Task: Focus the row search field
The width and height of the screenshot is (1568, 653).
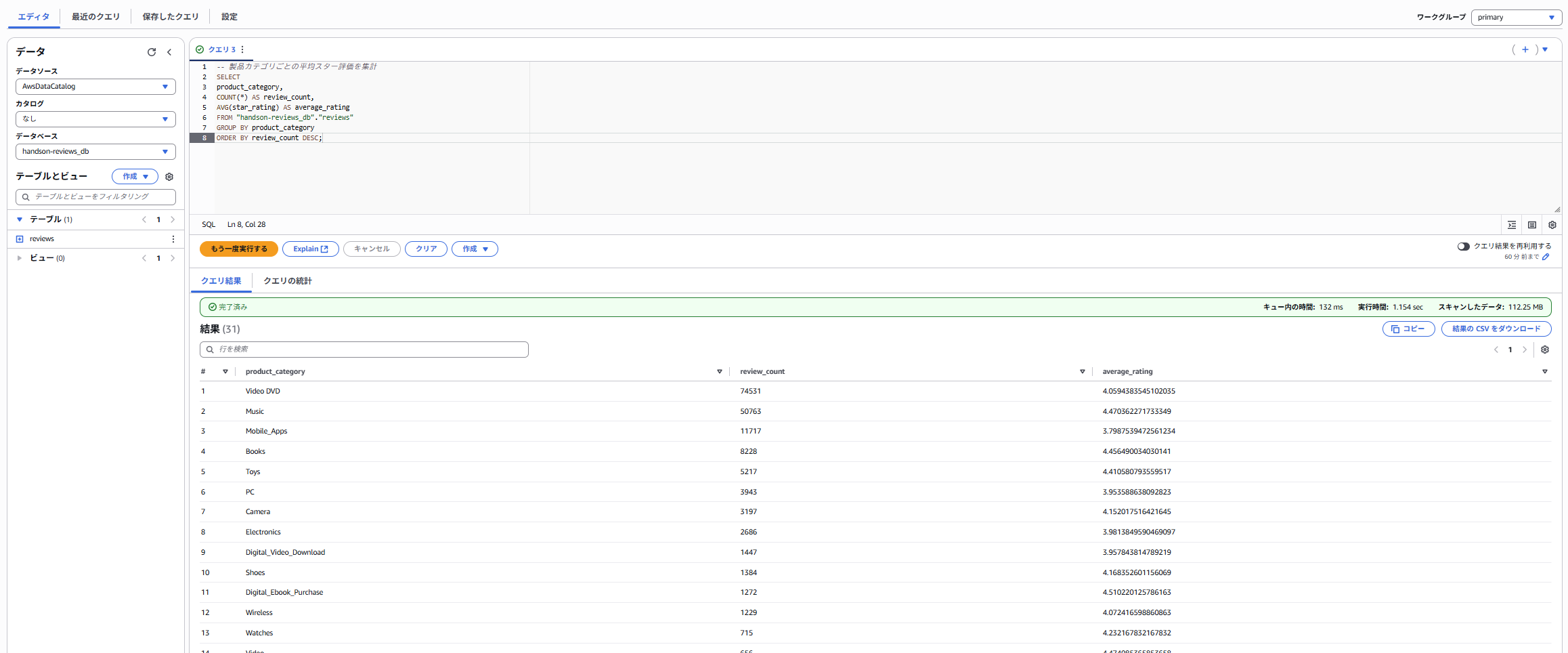Action: (x=364, y=350)
